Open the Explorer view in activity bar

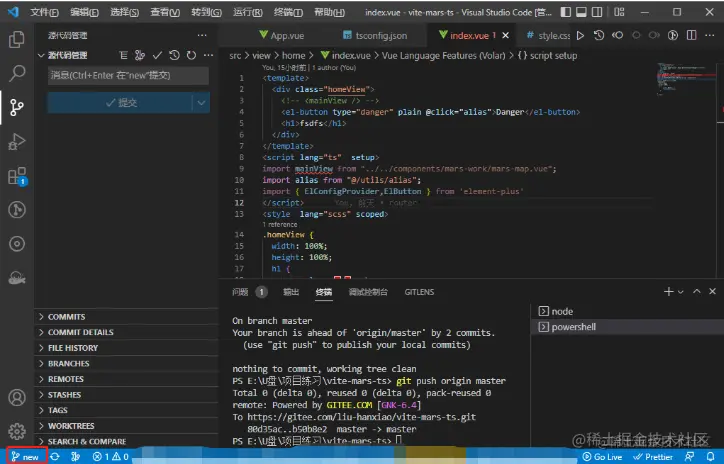point(17,40)
